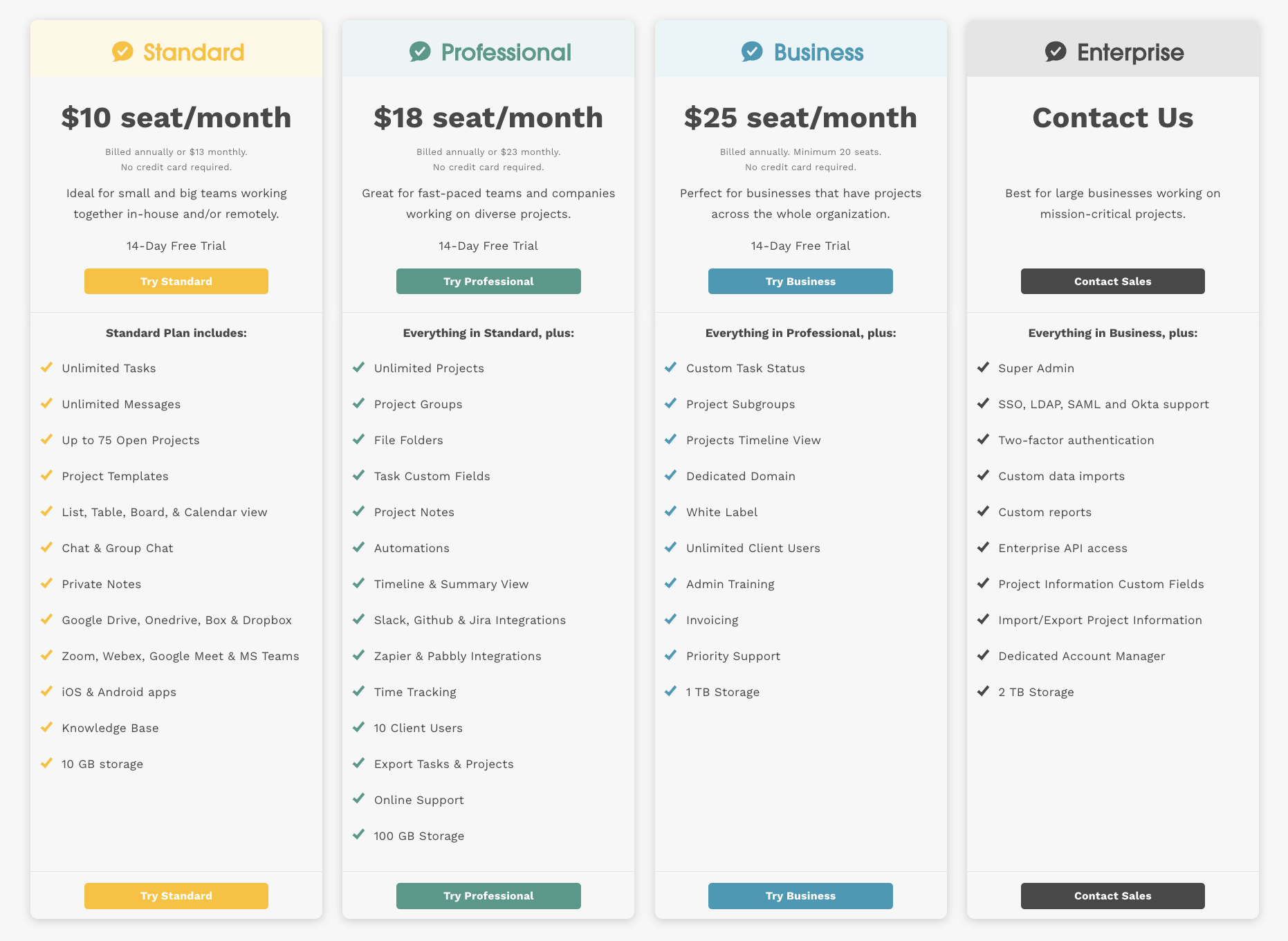Click the bottom Try Professional button
Viewport: 1288px width, 941px height.
click(x=488, y=895)
